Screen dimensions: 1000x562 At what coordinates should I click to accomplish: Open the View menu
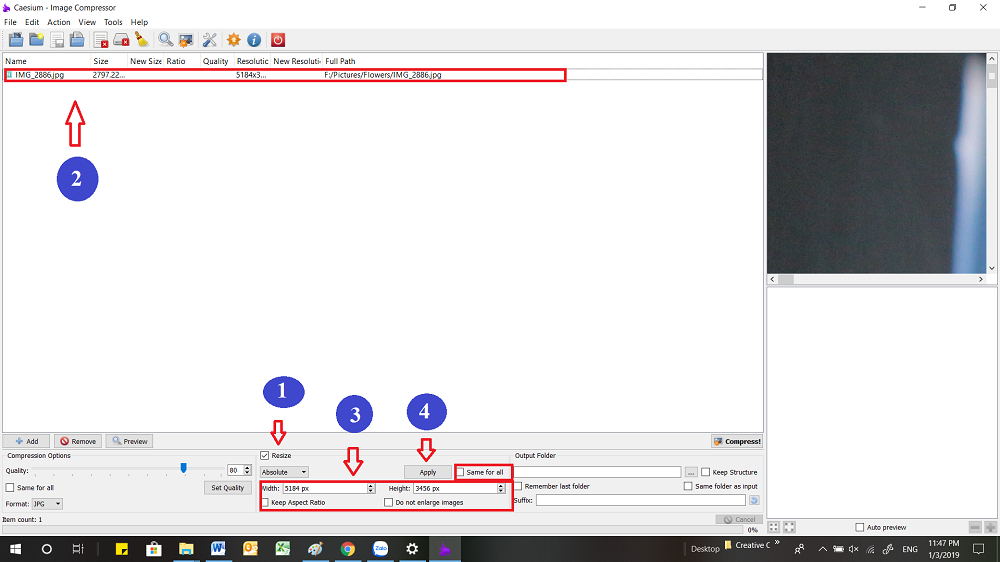pyautogui.click(x=87, y=22)
